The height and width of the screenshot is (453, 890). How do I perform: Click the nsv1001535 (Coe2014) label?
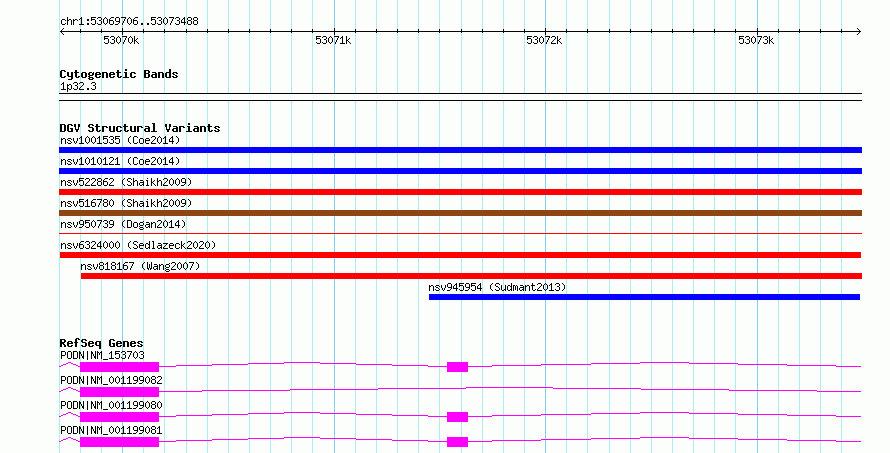tap(120, 140)
